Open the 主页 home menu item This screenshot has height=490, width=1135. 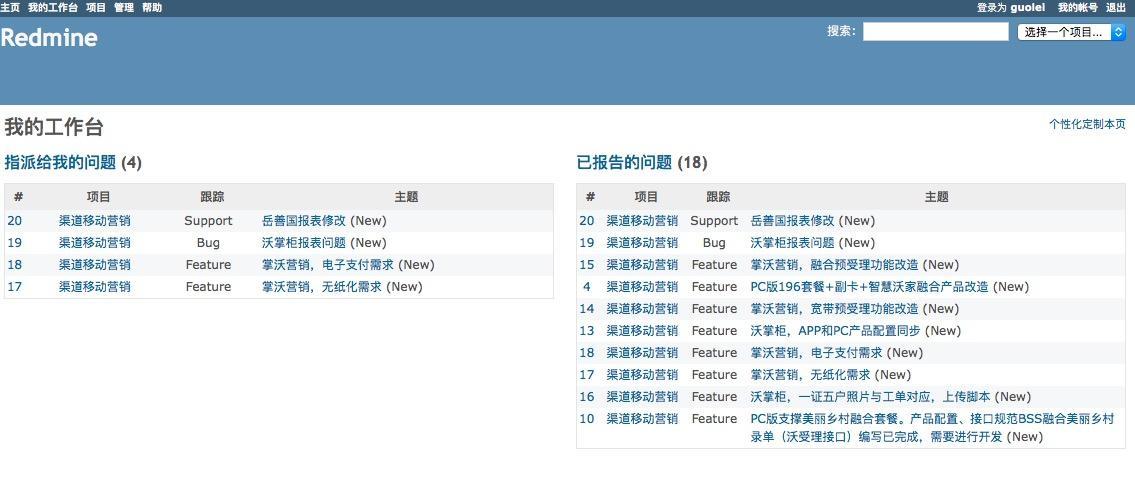10,7
